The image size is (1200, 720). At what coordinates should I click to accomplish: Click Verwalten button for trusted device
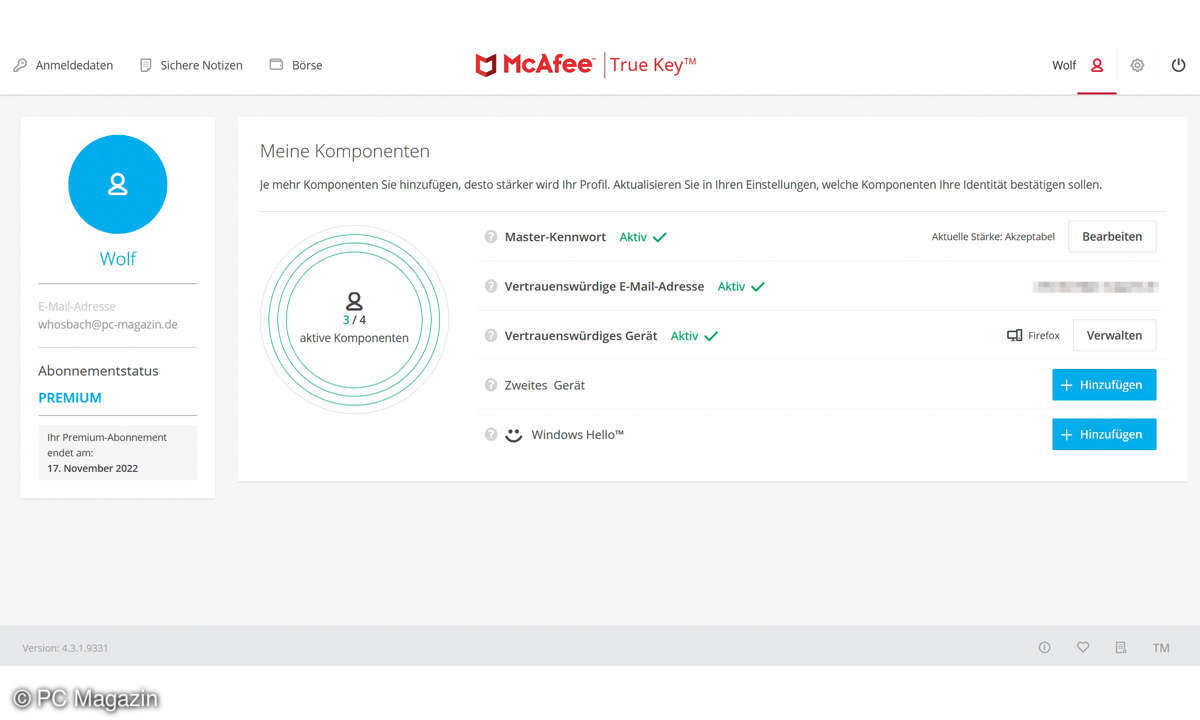1114,335
